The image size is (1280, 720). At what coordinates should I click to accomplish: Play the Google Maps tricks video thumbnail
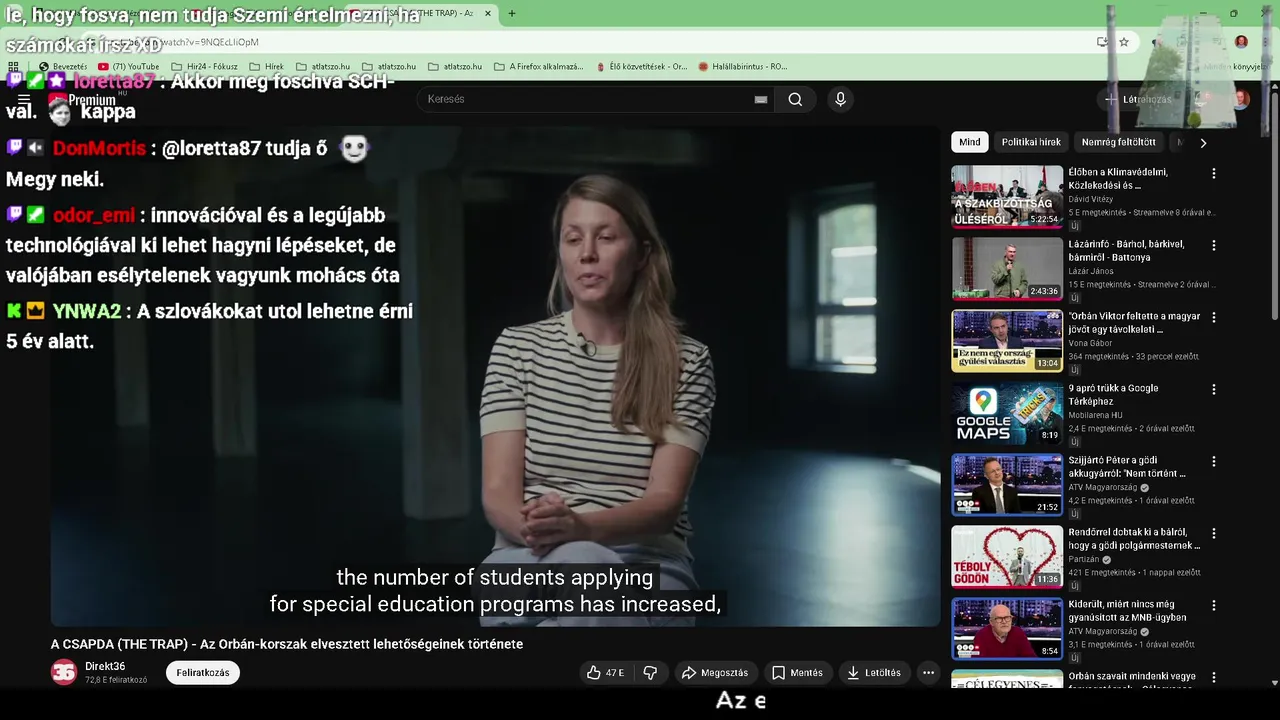[x=1007, y=413]
